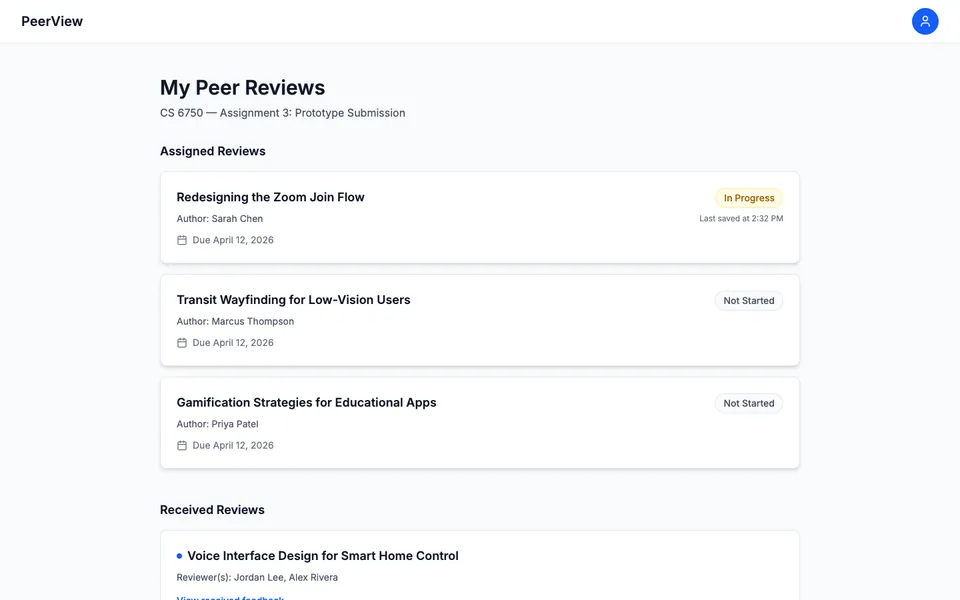Viewport: 960px width, 600px height.
Task: Click Not Started badge on Transit Wayfinding card
Action: click(x=749, y=301)
